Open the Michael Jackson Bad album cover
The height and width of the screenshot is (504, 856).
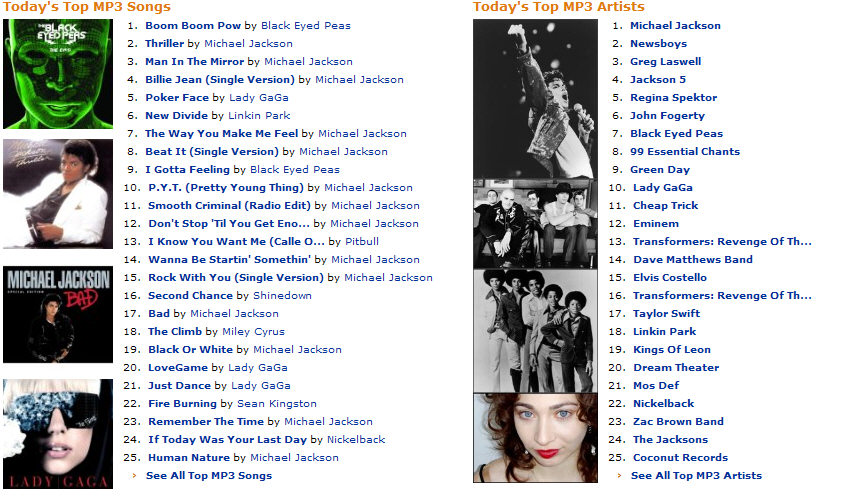pyautogui.click(x=58, y=315)
